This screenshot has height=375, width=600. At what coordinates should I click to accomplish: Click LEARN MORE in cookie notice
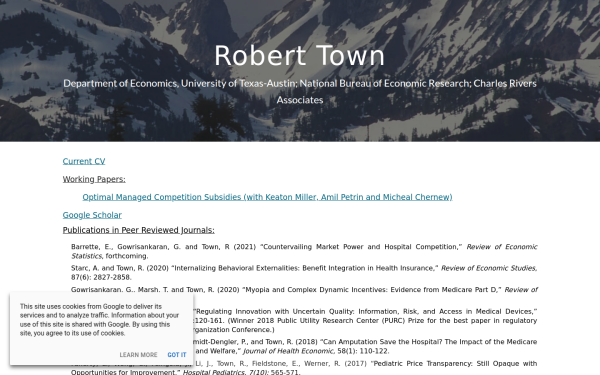click(x=138, y=355)
